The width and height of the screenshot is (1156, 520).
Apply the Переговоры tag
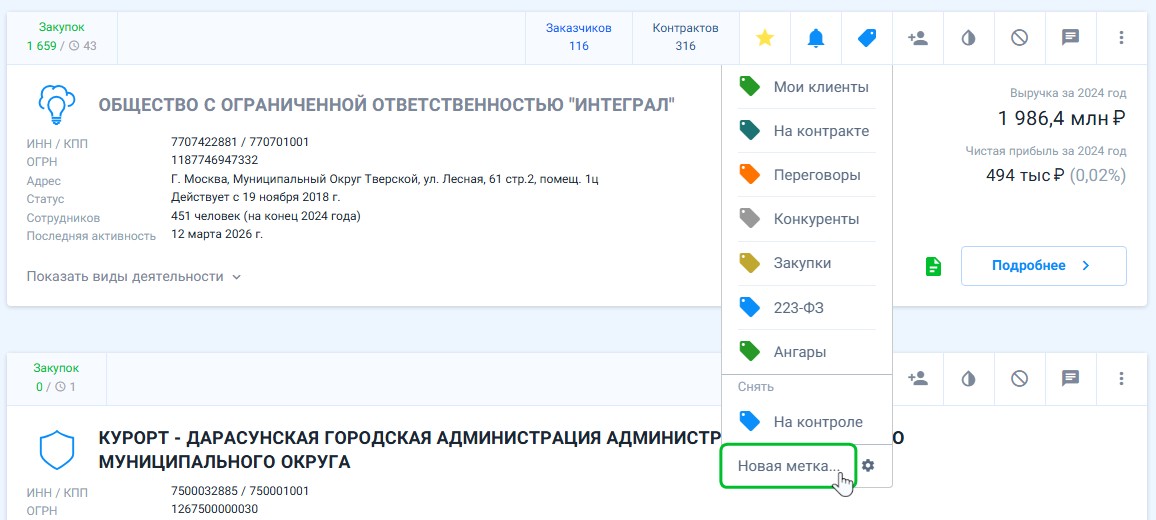807,176
